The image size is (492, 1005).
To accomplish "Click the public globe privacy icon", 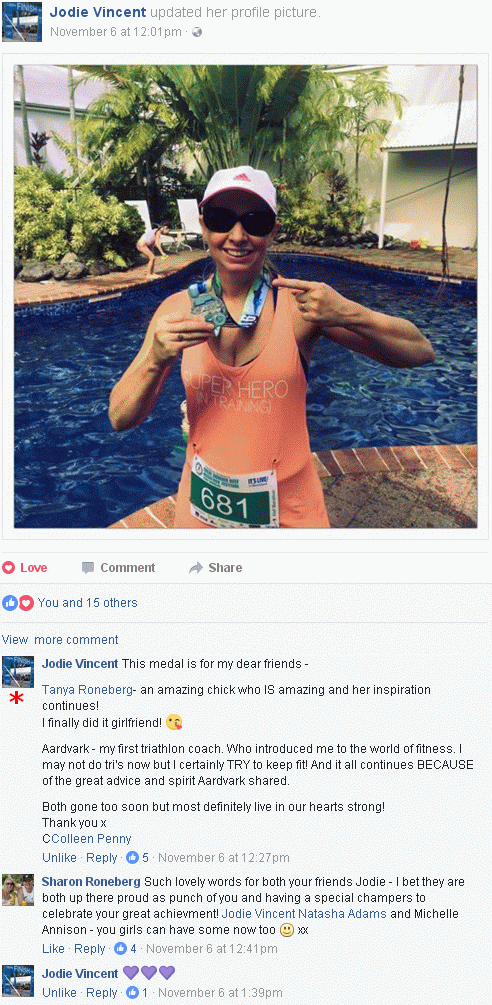I will (x=197, y=32).
